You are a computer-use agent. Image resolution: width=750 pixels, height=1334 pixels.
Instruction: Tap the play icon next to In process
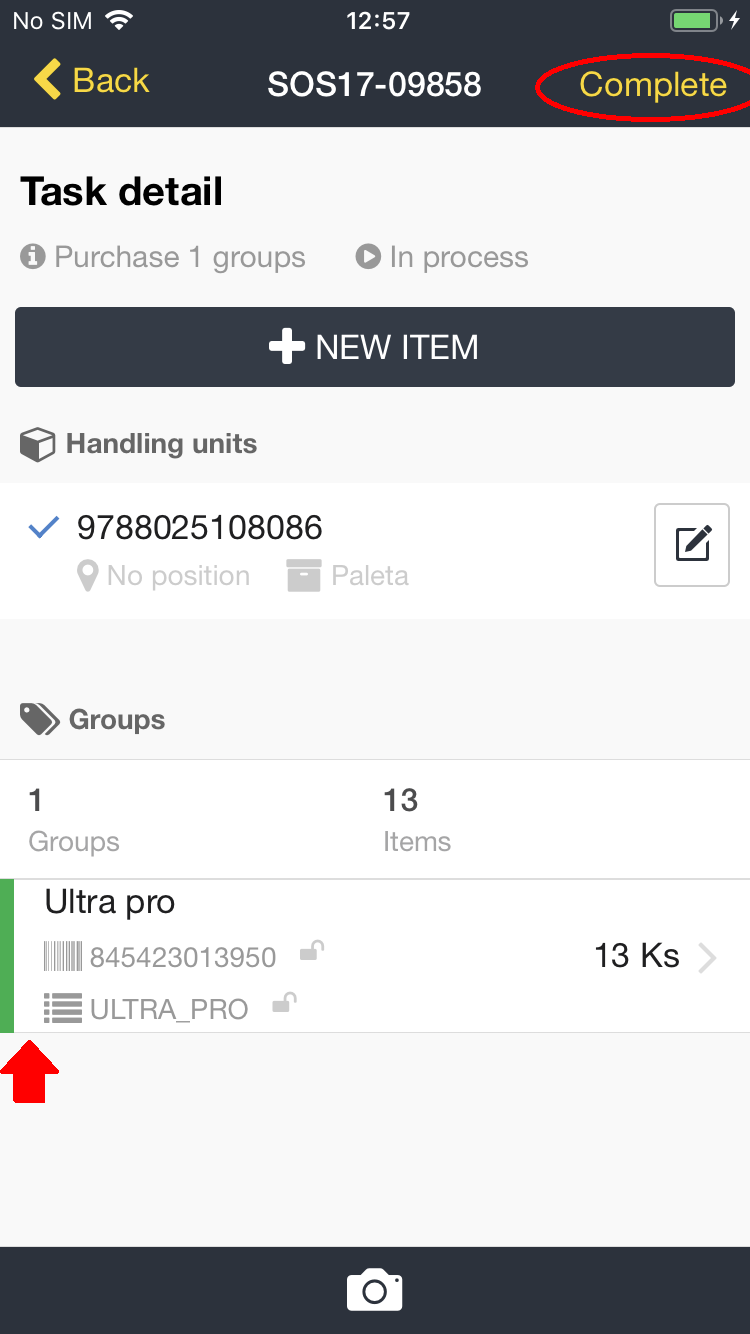click(x=368, y=257)
